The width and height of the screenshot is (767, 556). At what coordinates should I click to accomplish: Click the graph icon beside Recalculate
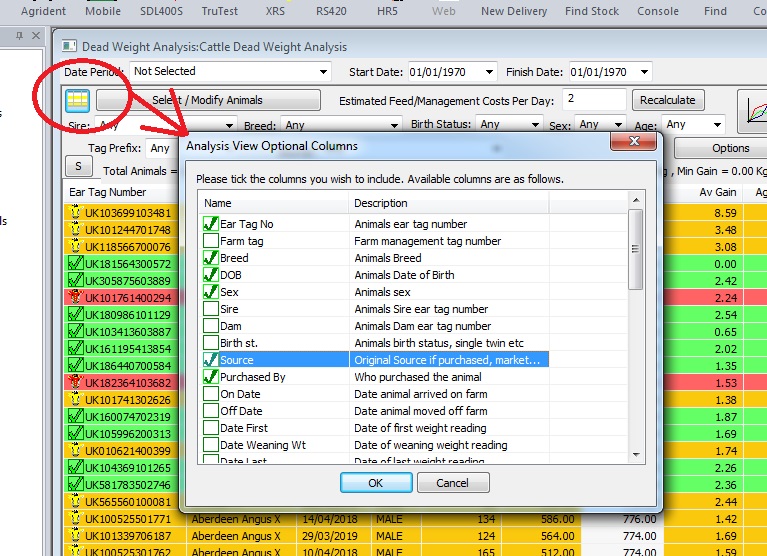pos(752,110)
